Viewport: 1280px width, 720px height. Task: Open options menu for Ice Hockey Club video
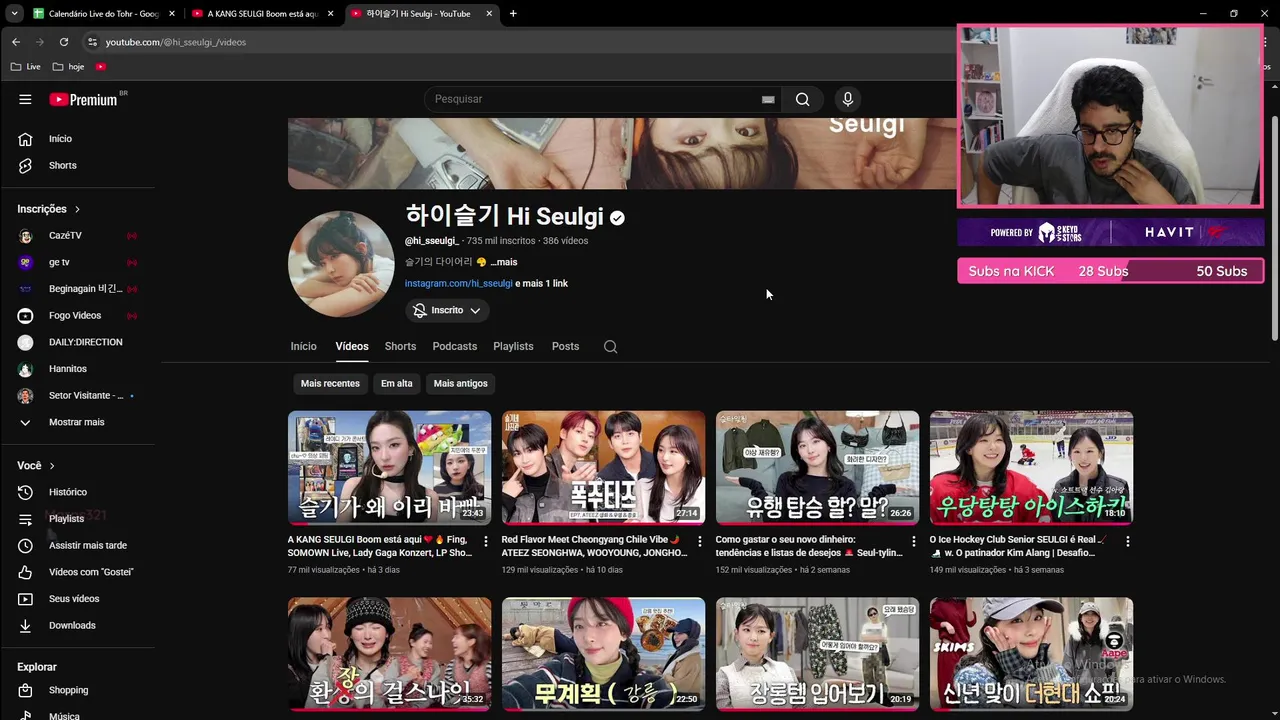point(1128,541)
